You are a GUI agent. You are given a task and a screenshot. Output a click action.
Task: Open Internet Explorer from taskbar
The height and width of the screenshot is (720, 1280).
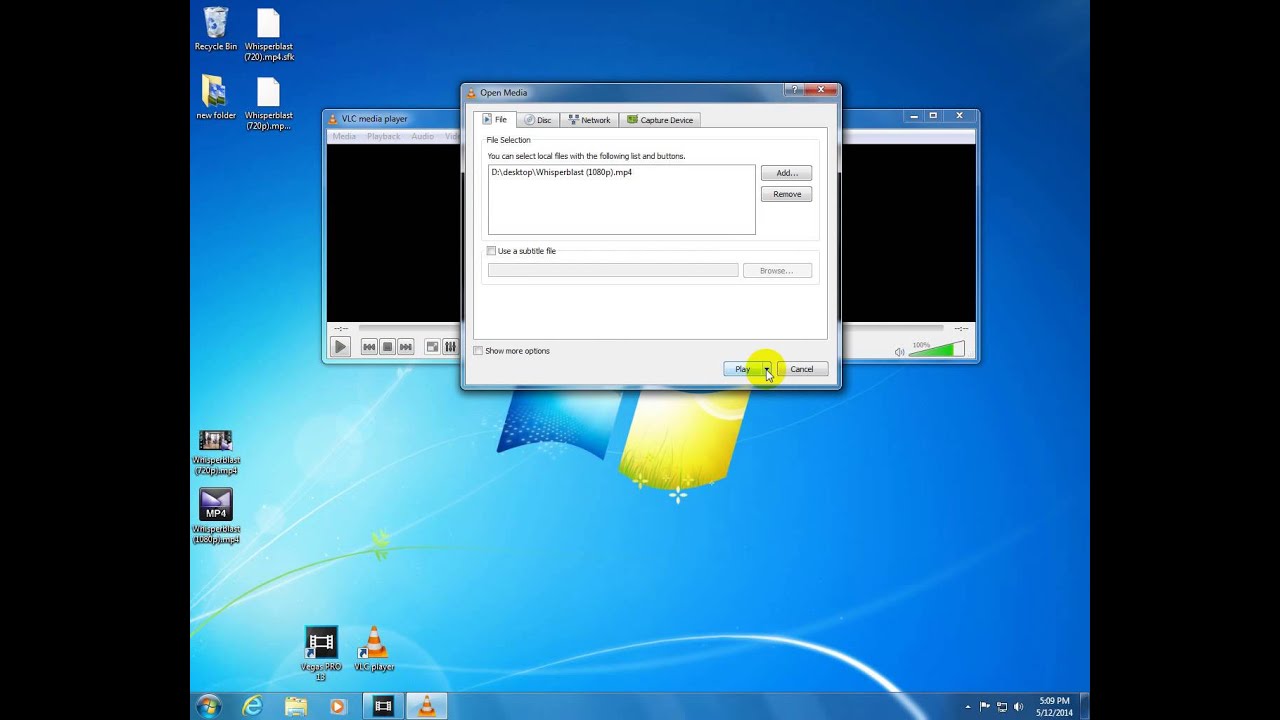253,706
